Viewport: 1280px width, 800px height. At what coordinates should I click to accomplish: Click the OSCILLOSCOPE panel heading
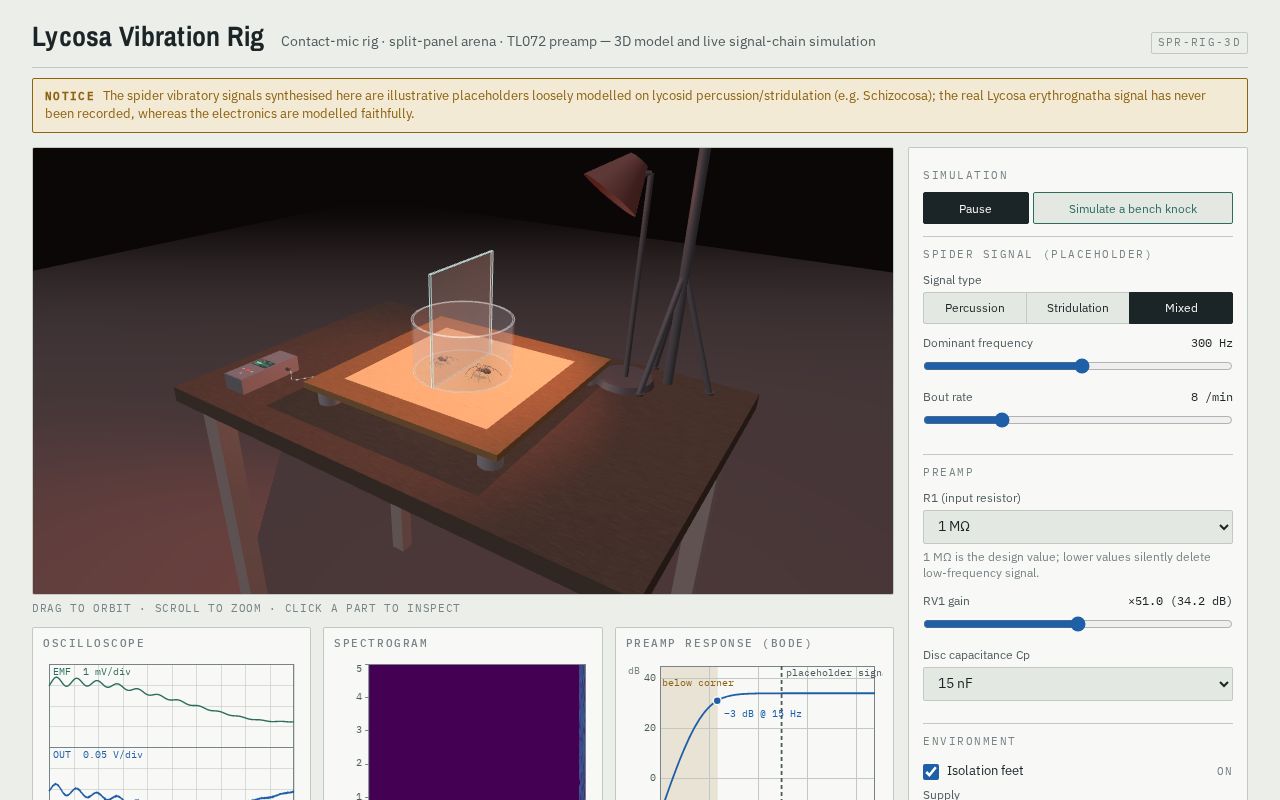click(94, 643)
